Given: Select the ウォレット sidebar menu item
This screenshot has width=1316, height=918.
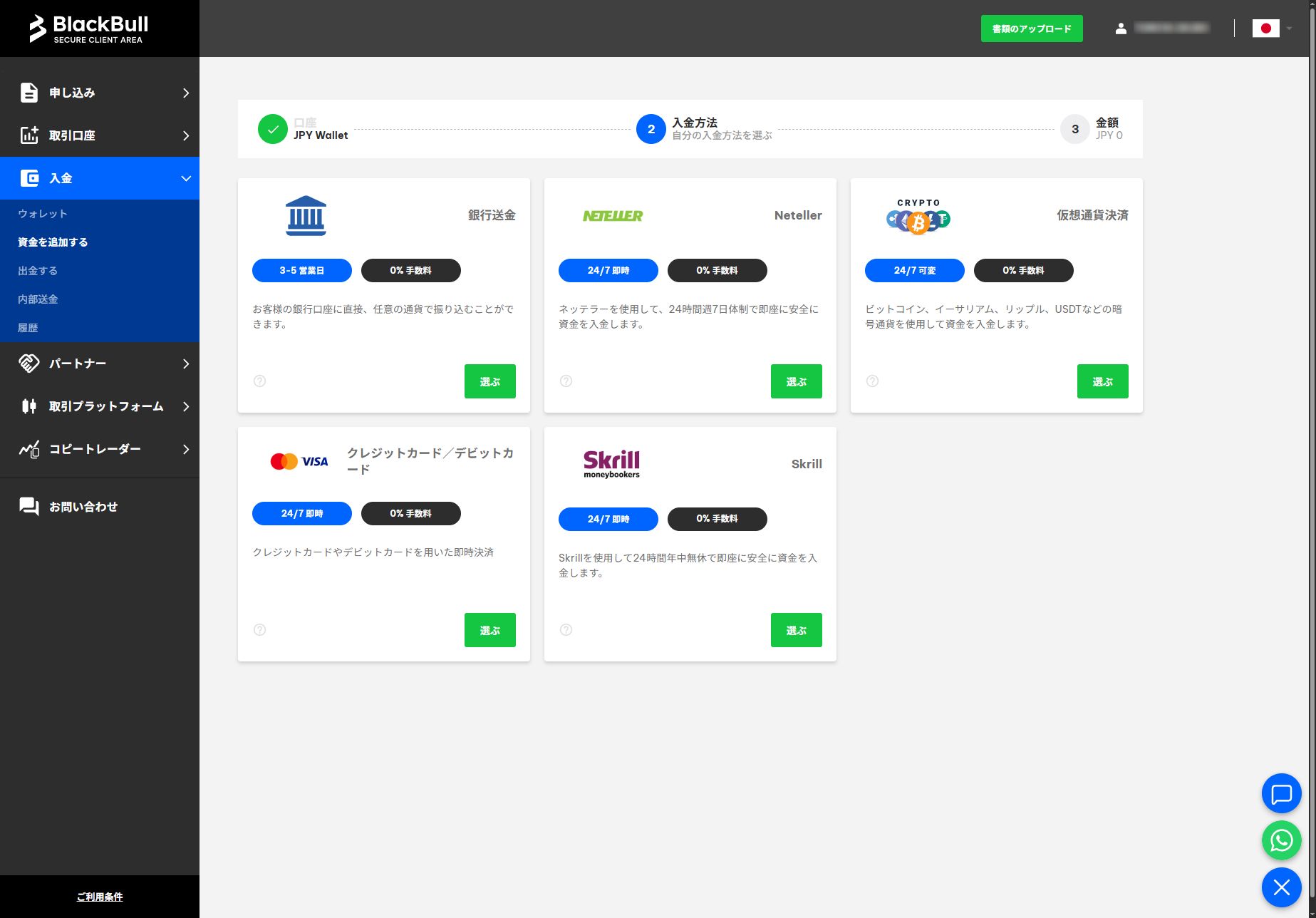Looking at the screenshot, I should tap(42, 213).
